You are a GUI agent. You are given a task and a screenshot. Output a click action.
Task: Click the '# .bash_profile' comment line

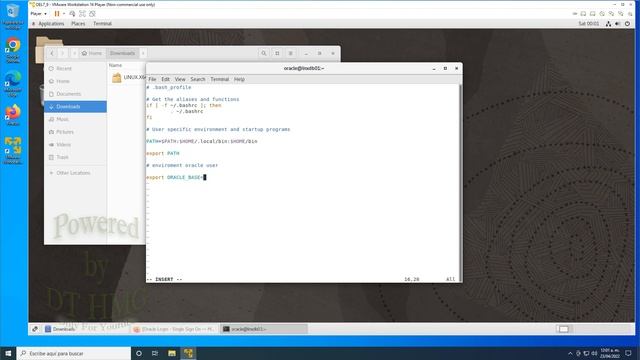point(169,87)
